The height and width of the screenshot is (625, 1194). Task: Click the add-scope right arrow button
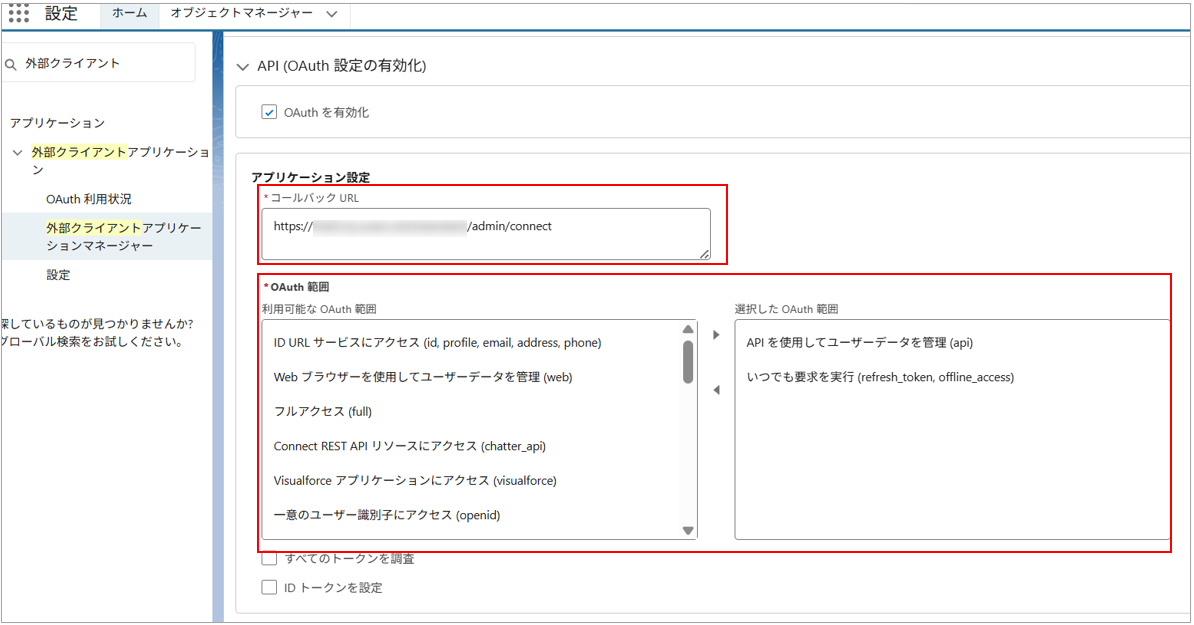coord(716,335)
